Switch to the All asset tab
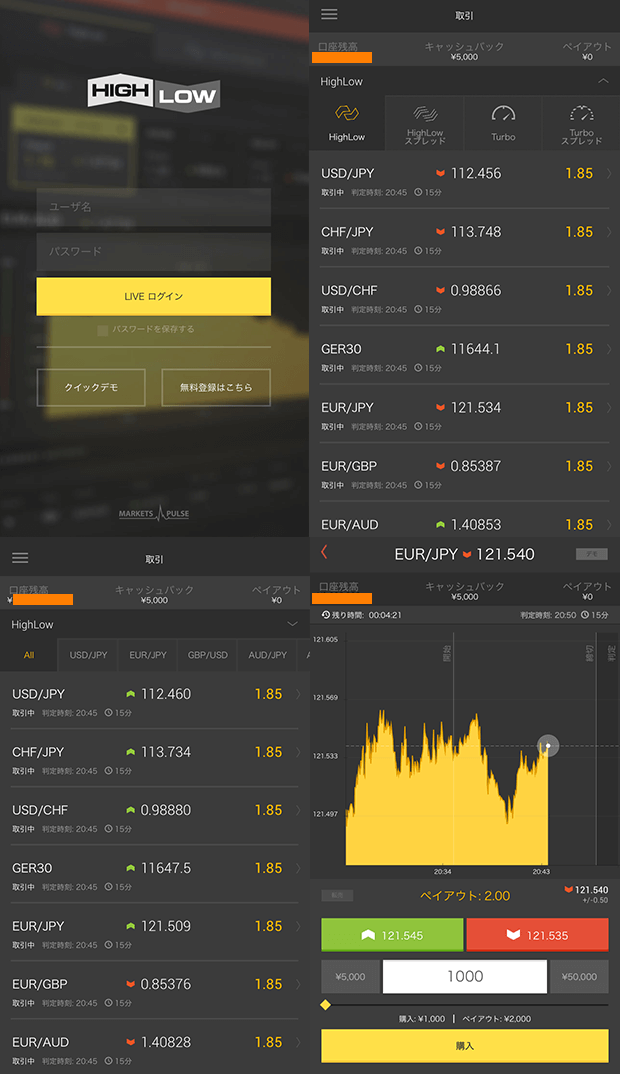This screenshot has width=620, height=1074. point(29,655)
